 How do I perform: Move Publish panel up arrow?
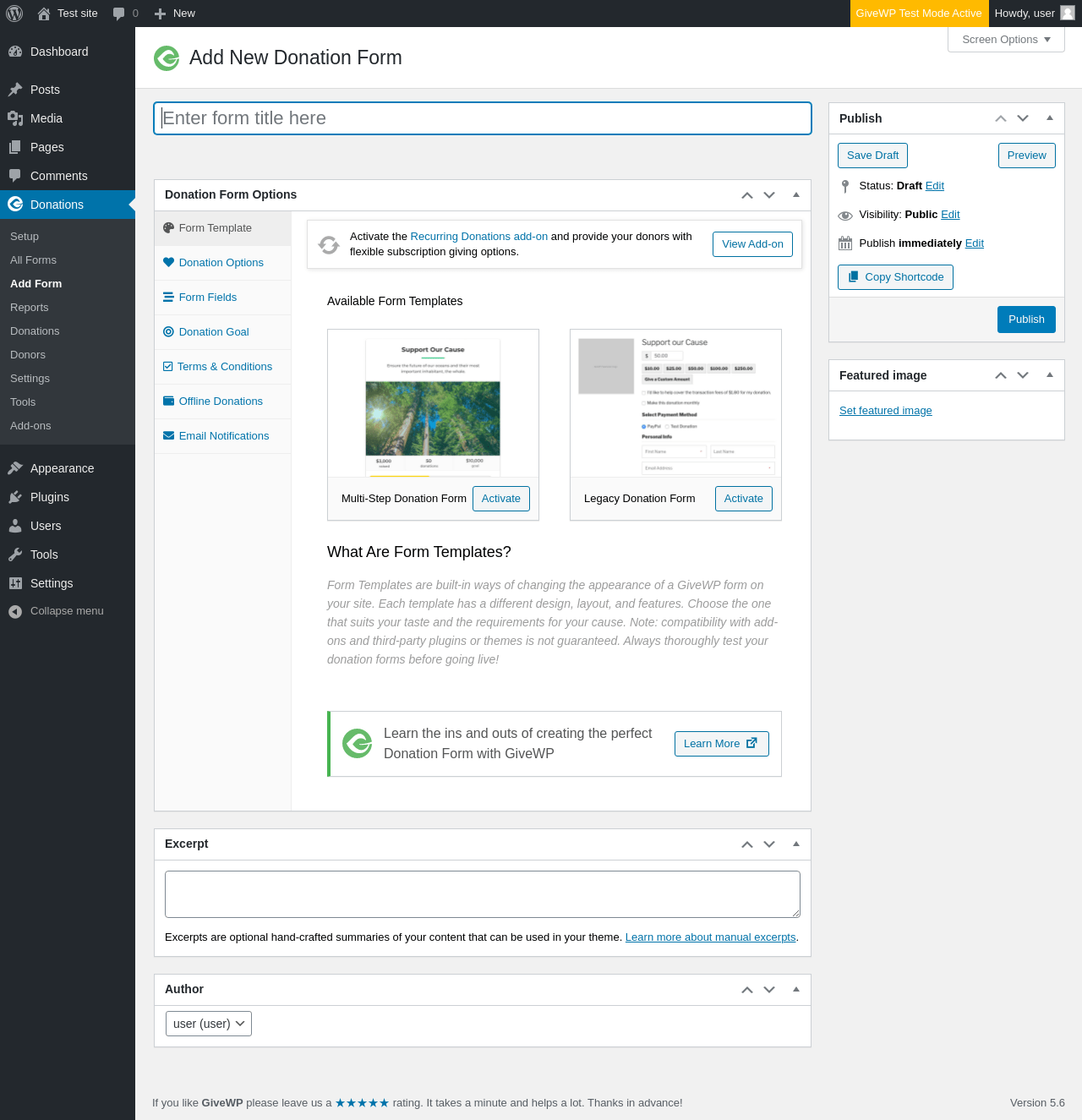tap(1001, 119)
